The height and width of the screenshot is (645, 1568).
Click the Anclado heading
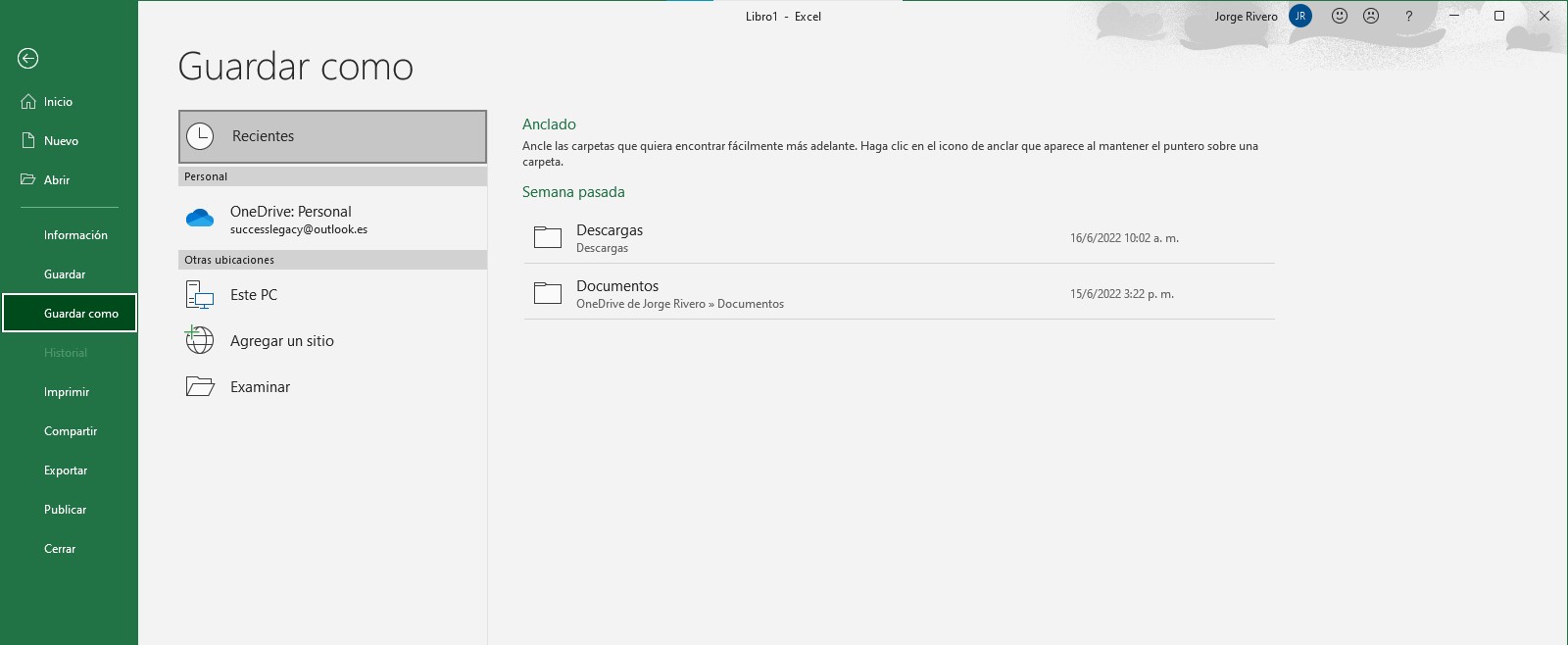point(549,124)
